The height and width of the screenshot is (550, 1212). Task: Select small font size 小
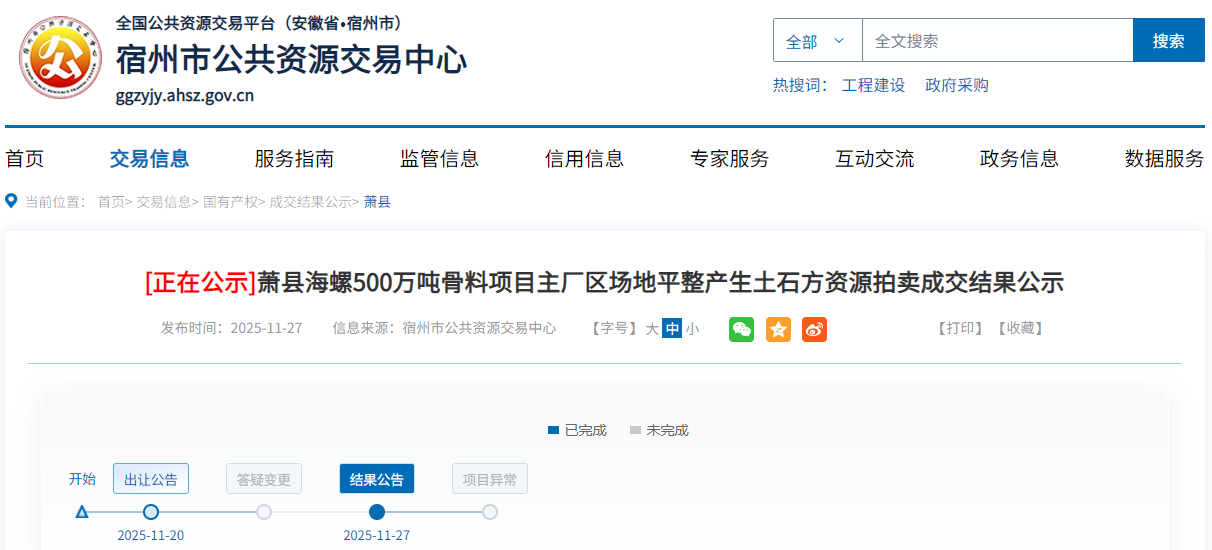point(692,328)
